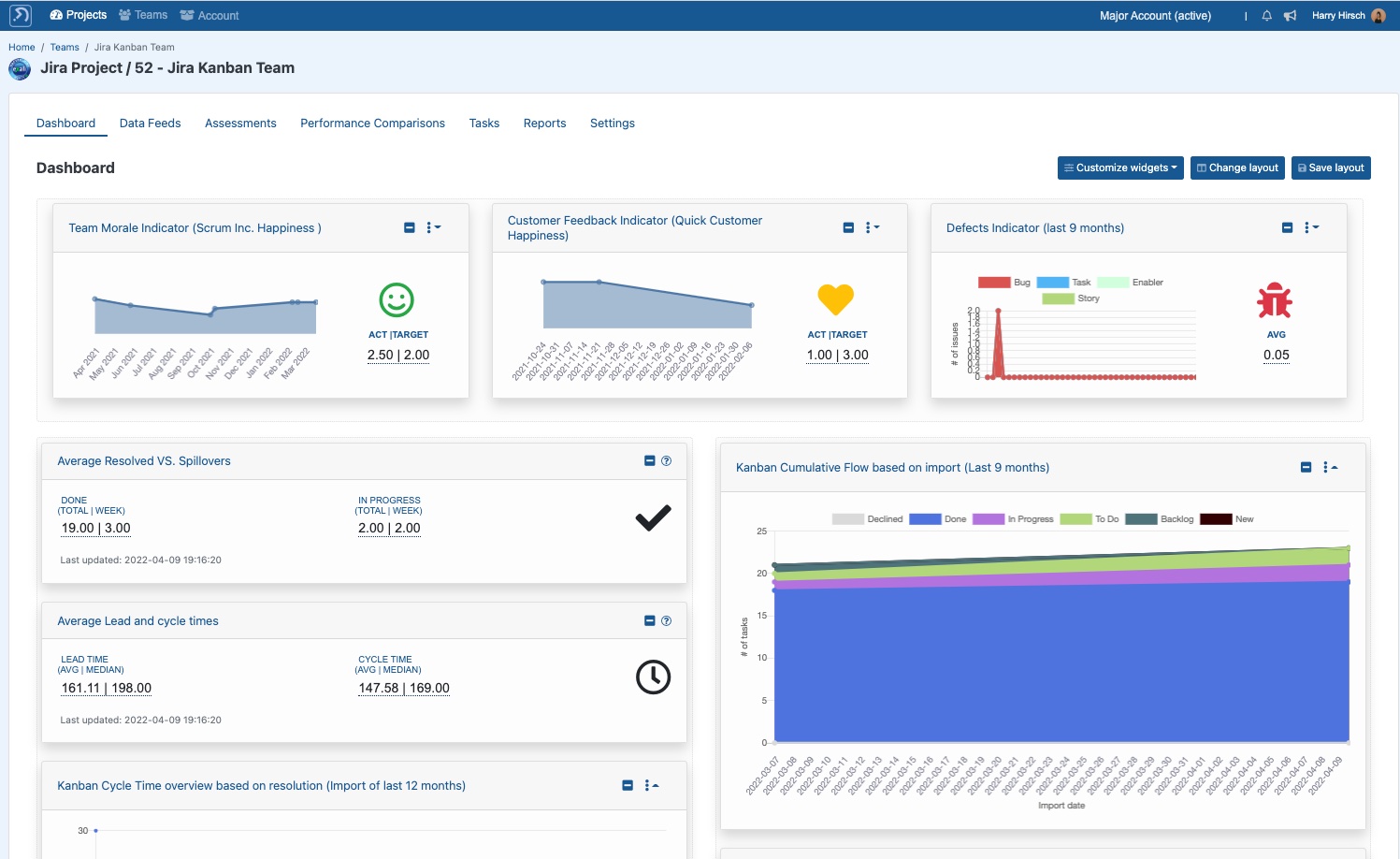
Task: Click the Save layout button
Action: tap(1330, 167)
